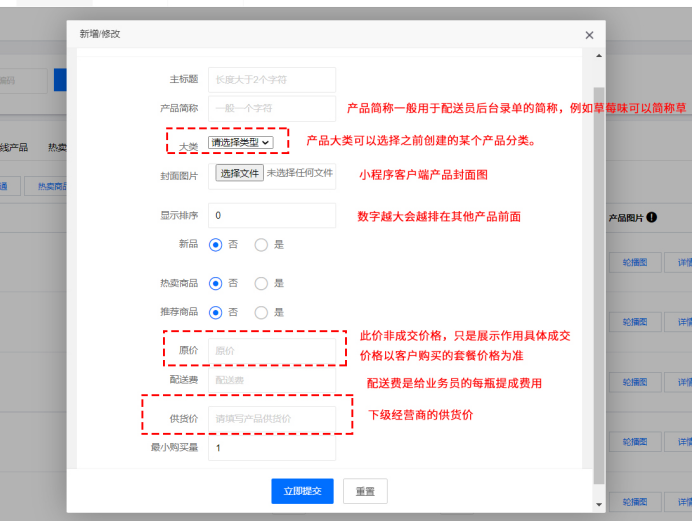692x522 pixels.
Task: Open the 请选择类型 category dropdown
Action: [240, 143]
